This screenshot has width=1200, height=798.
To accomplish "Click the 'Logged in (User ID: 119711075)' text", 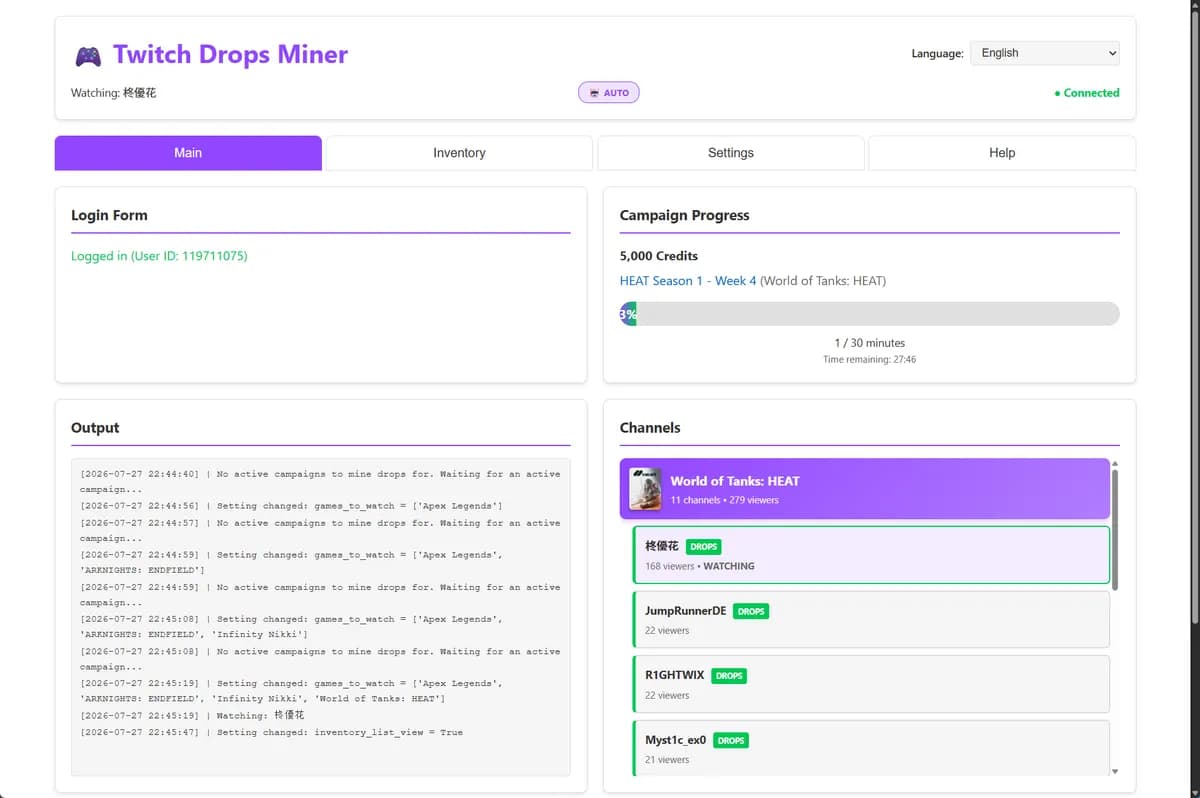I will coord(159,256).
